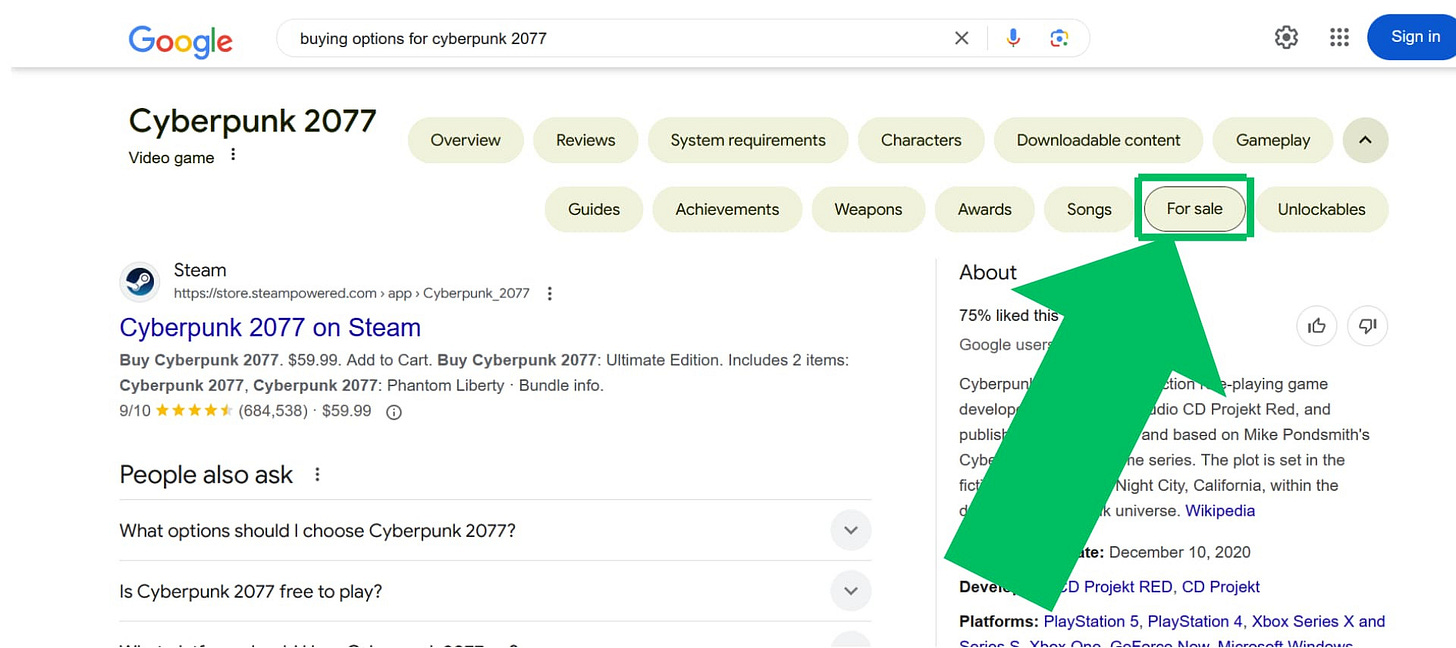Open the settings gear
Image resolution: width=1456 pixels, height=648 pixels.
[1286, 38]
